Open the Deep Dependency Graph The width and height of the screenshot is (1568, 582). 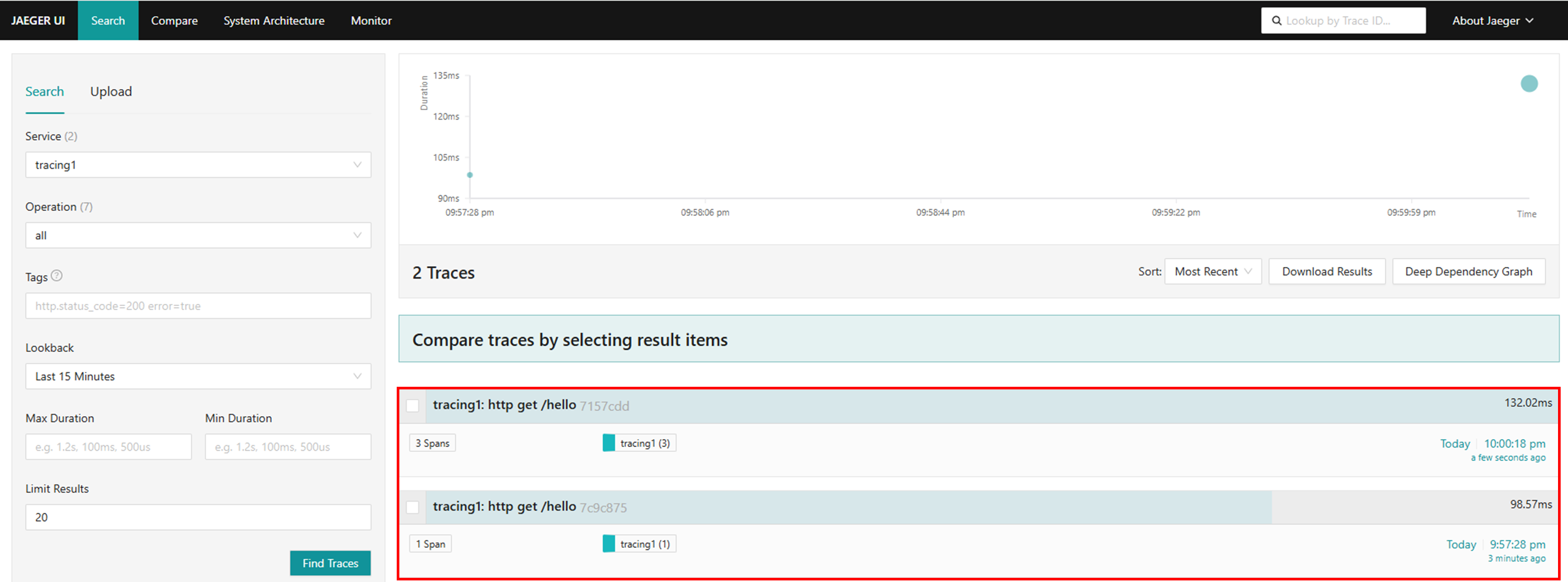[x=1469, y=271]
